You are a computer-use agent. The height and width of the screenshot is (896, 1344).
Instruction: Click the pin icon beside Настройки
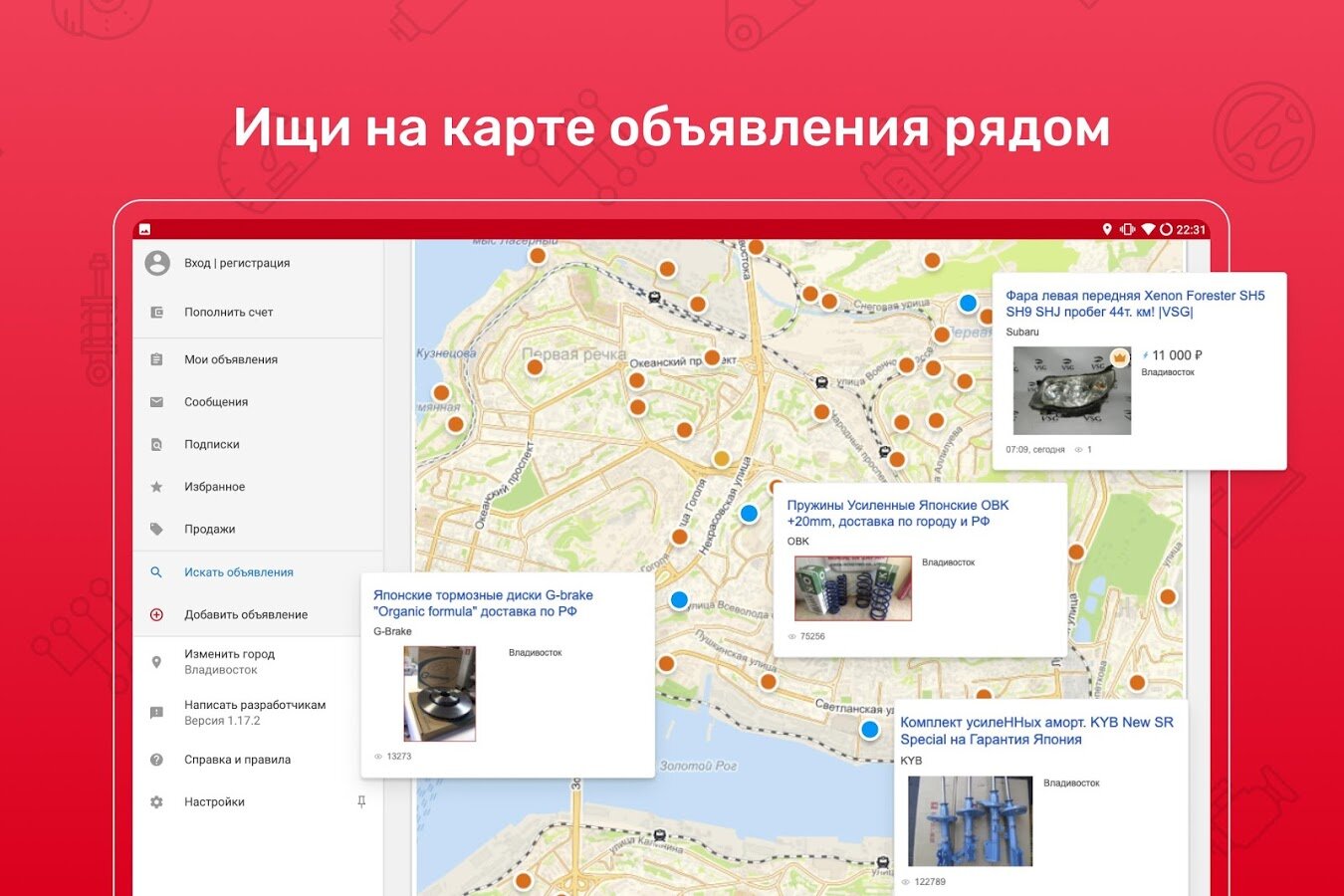tap(361, 801)
